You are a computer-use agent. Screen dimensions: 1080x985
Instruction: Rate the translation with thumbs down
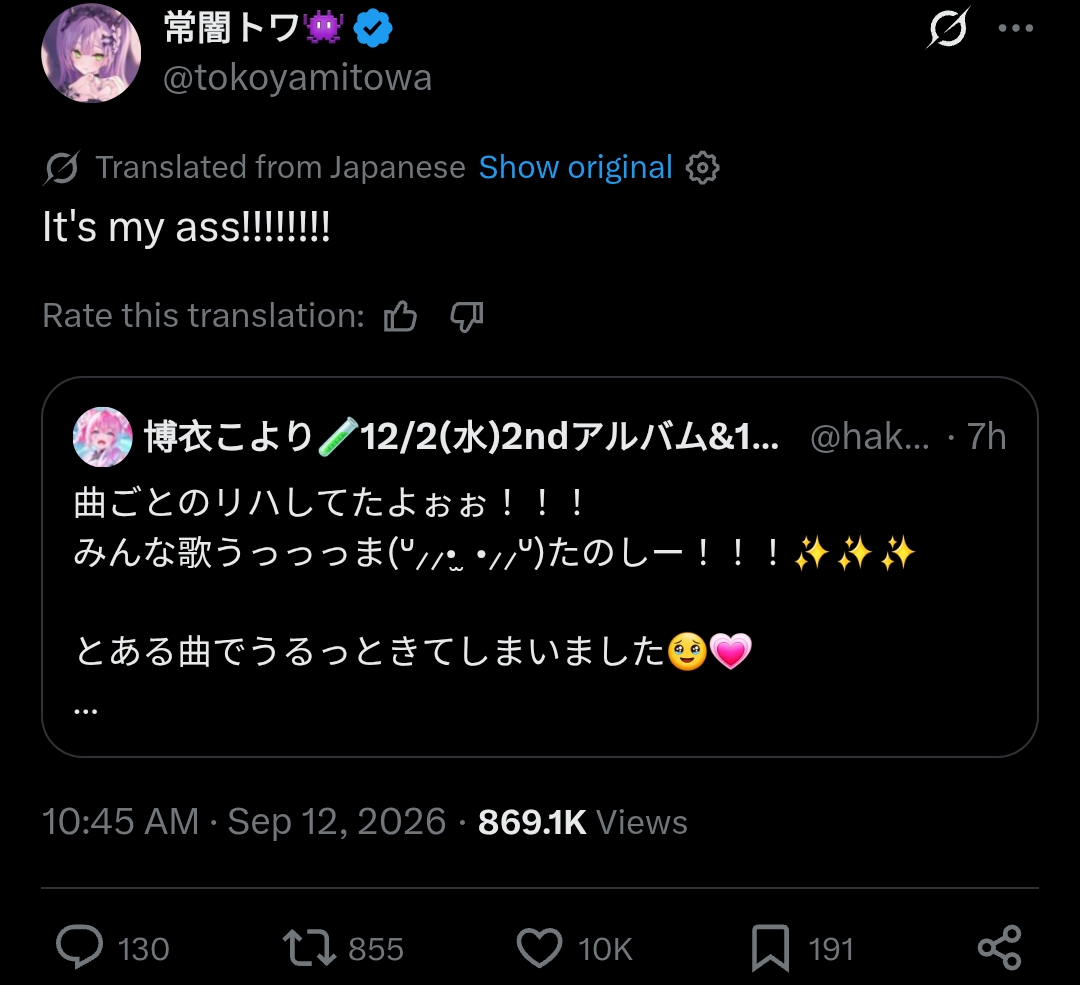[467, 316]
